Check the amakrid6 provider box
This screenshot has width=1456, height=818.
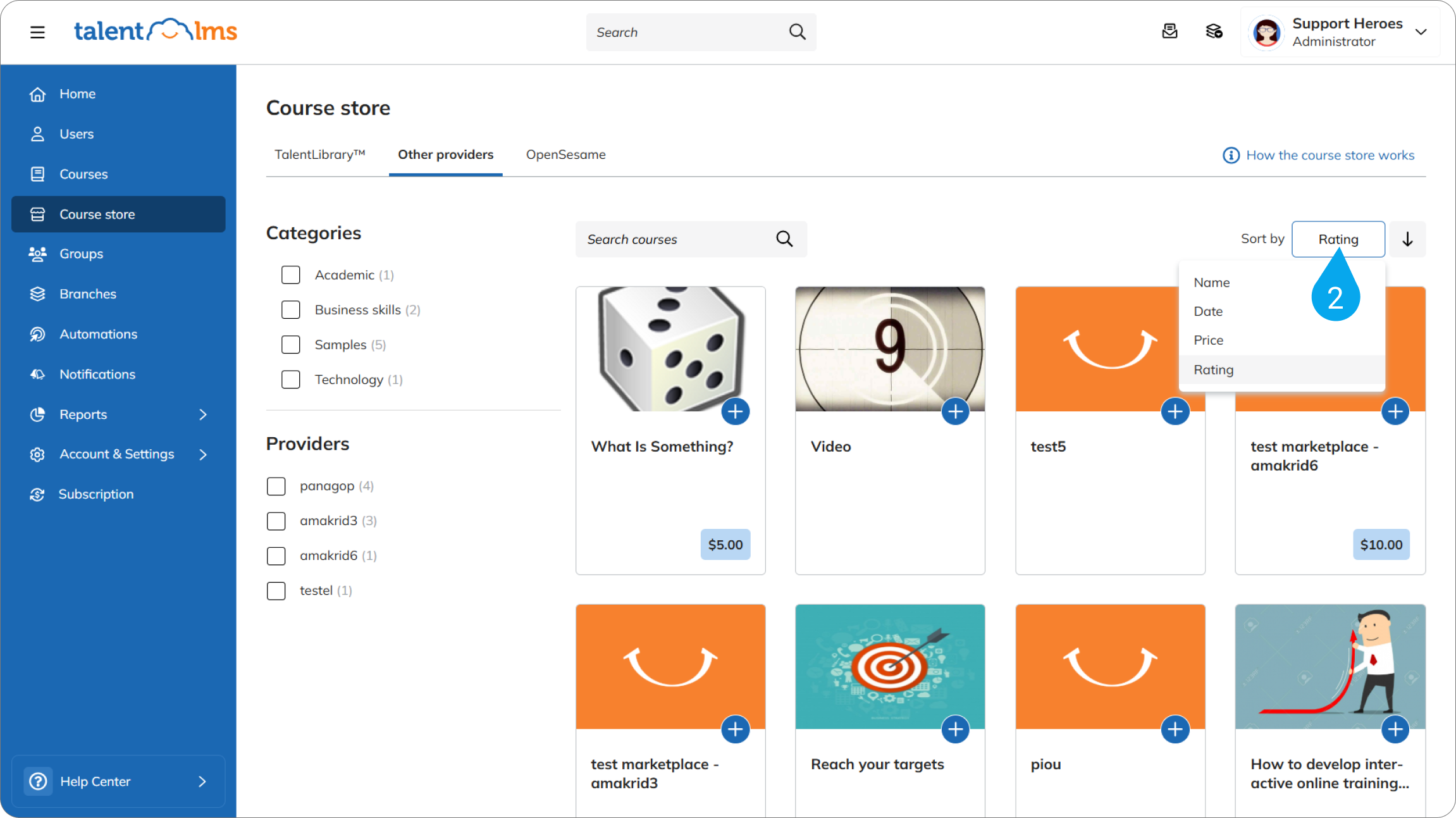(276, 555)
